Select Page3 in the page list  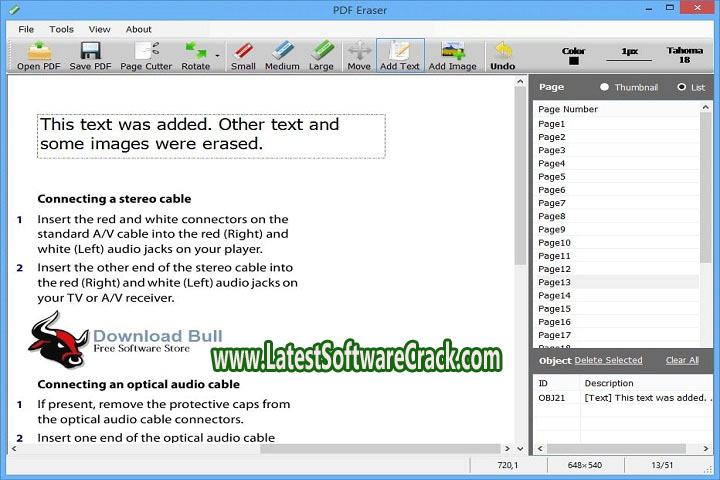(x=618, y=150)
